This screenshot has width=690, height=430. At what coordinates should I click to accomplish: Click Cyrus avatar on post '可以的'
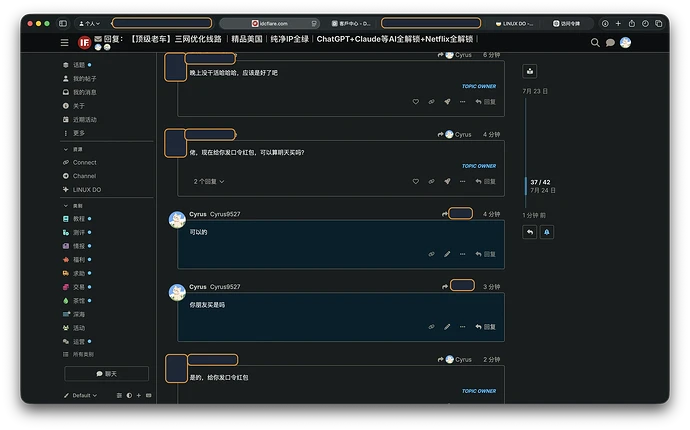(x=177, y=219)
